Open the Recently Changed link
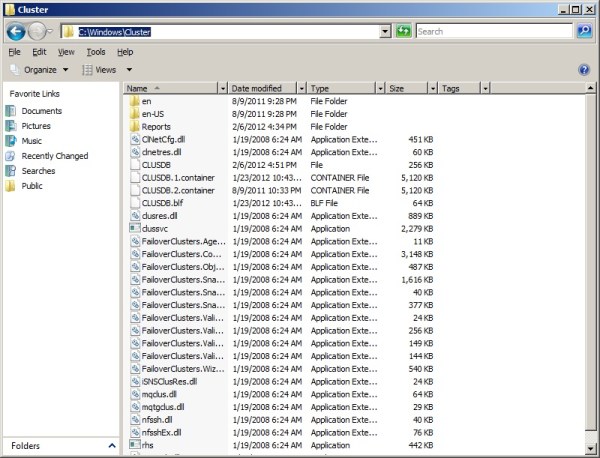 (54, 156)
